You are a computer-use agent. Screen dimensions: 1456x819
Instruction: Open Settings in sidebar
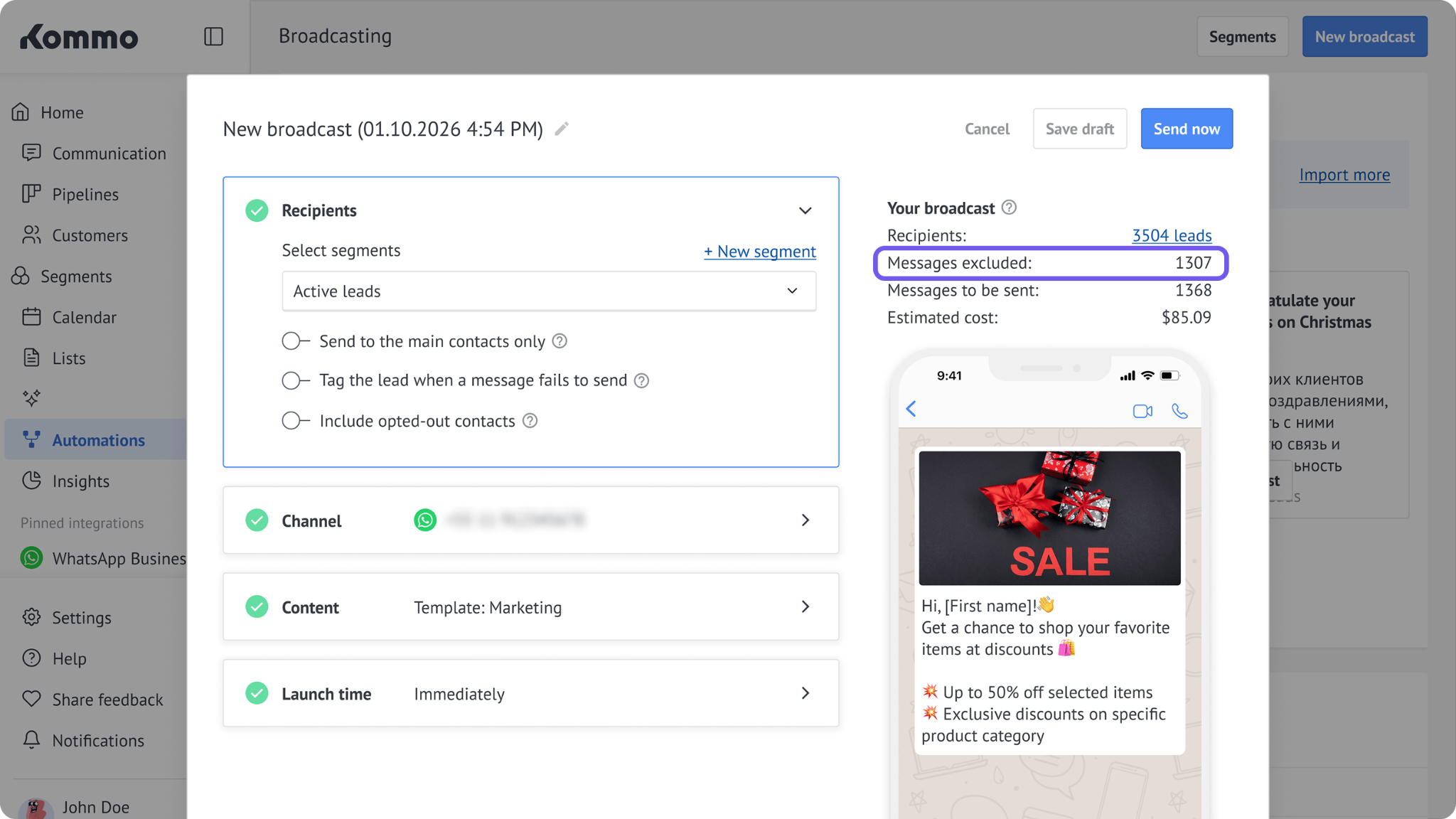click(x=67, y=618)
